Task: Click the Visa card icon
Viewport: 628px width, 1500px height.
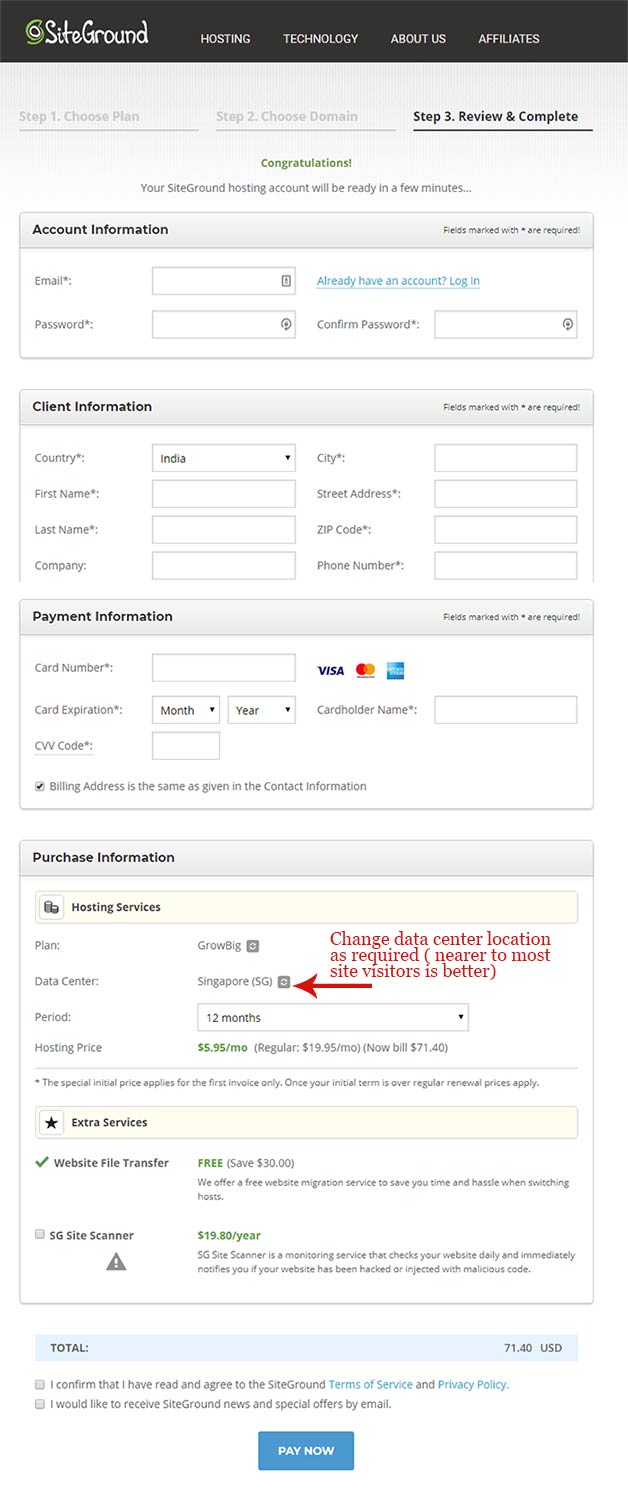Action: [x=330, y=671]
